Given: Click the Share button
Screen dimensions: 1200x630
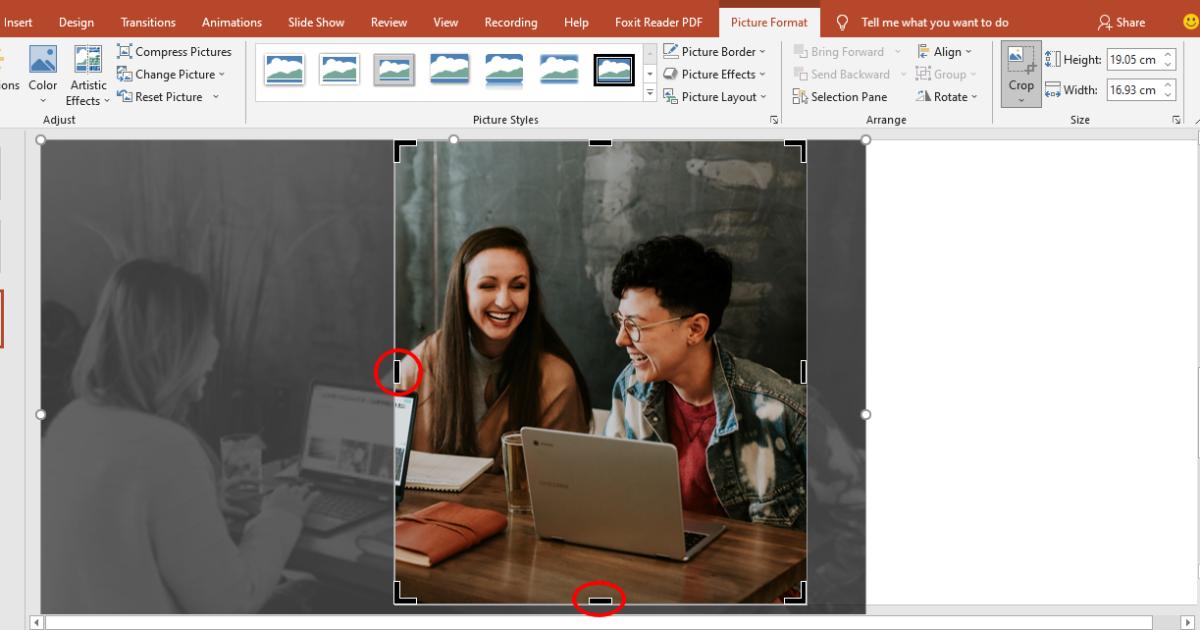Looking at the screenshot, I should 1121,22.
